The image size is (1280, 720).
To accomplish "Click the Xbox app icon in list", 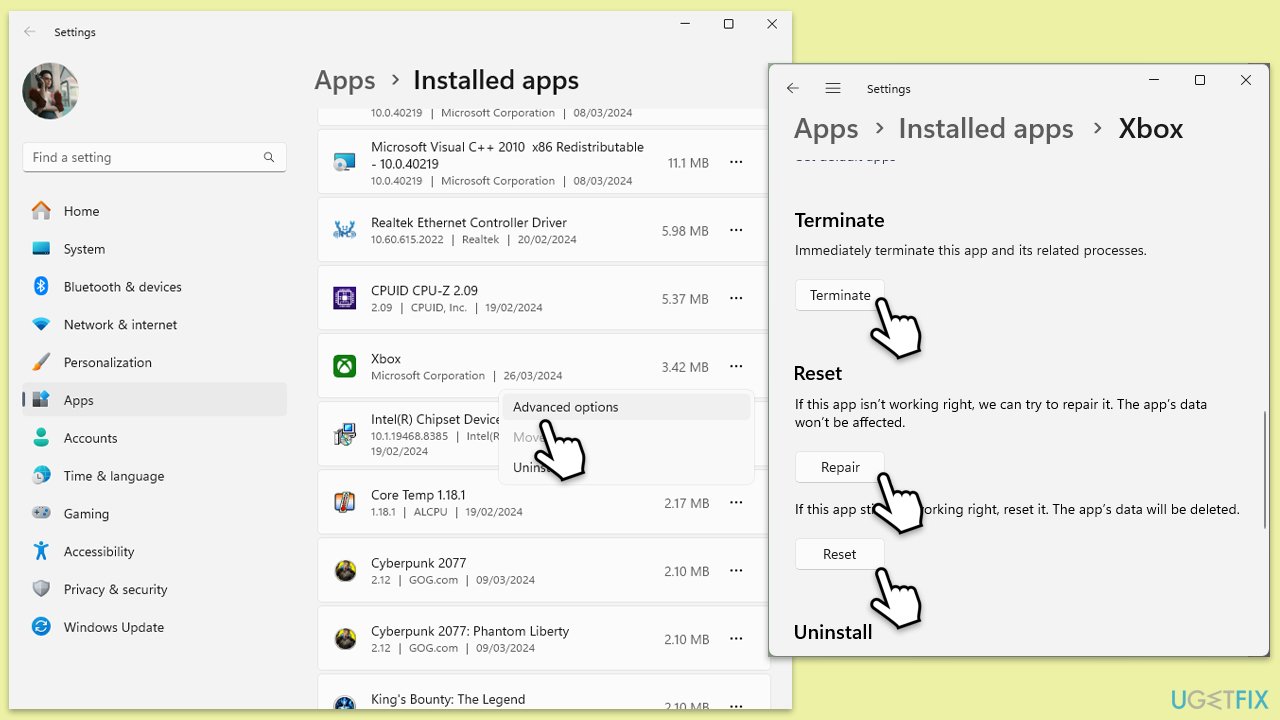I will point(344,367).
